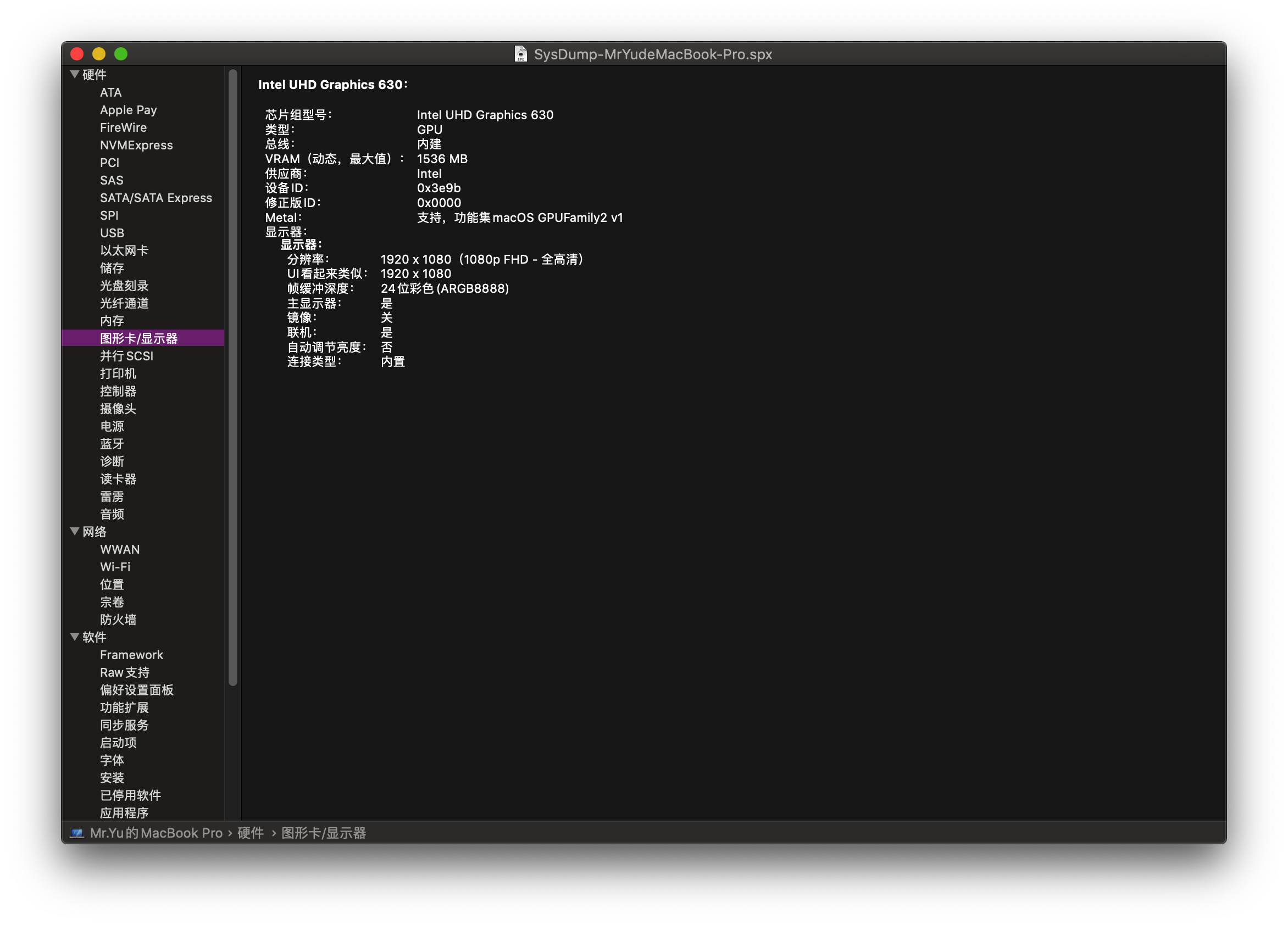Collapse the 软件 section triangle

[74, 637]
